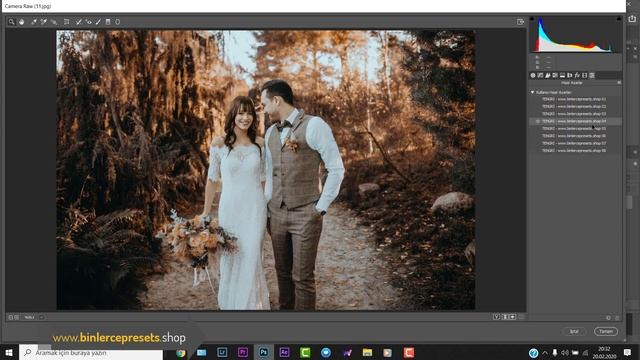Open the Effects fx panel tab

pyautogui.click(x=577, y=76)
